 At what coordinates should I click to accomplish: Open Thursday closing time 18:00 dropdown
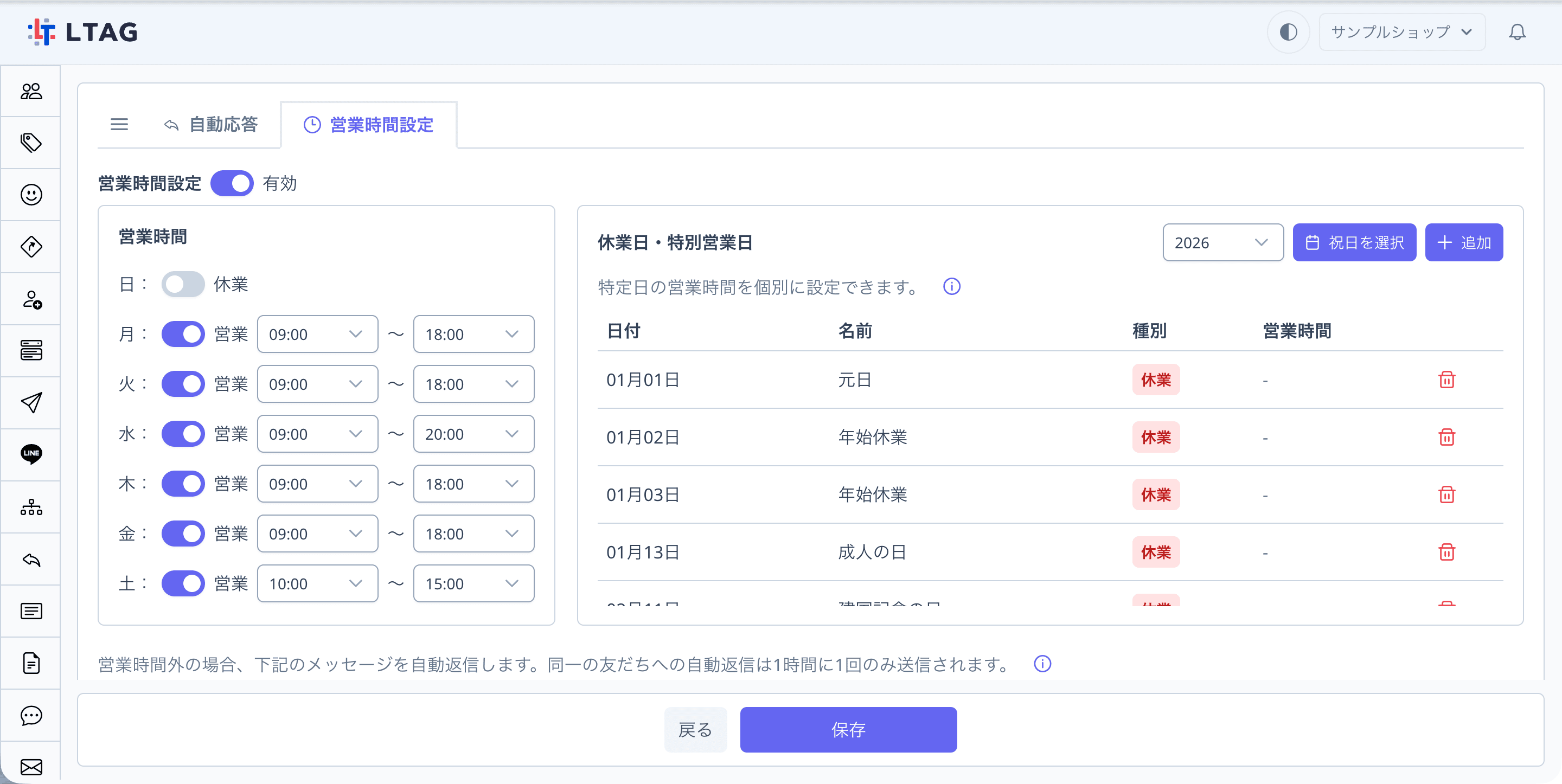click(473, 483)
